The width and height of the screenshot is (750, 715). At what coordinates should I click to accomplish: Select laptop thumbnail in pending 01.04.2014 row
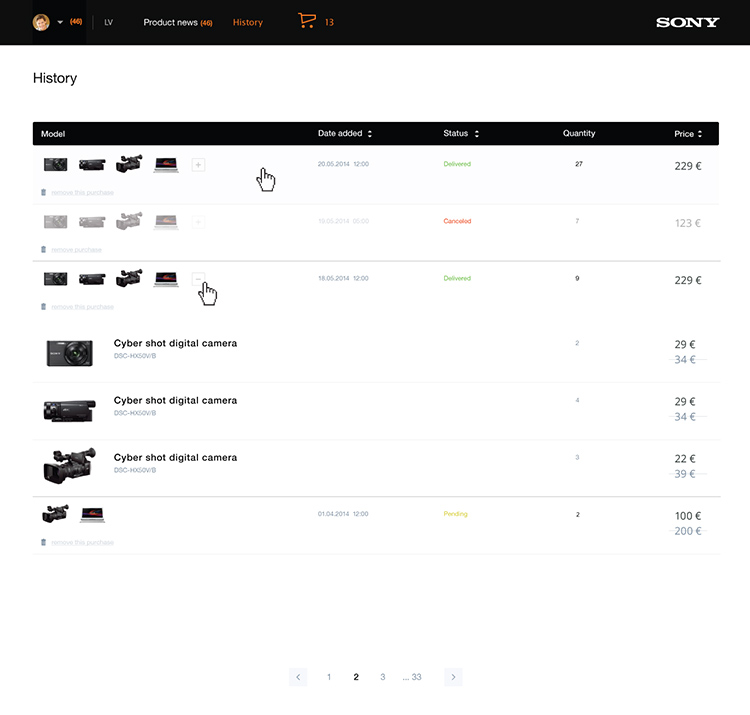[x=92, y=515]
